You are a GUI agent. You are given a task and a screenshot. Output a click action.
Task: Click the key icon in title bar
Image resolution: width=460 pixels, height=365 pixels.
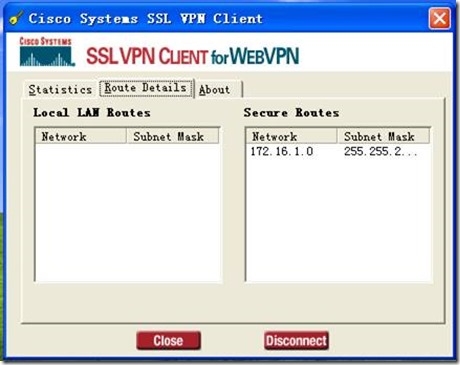16,18
